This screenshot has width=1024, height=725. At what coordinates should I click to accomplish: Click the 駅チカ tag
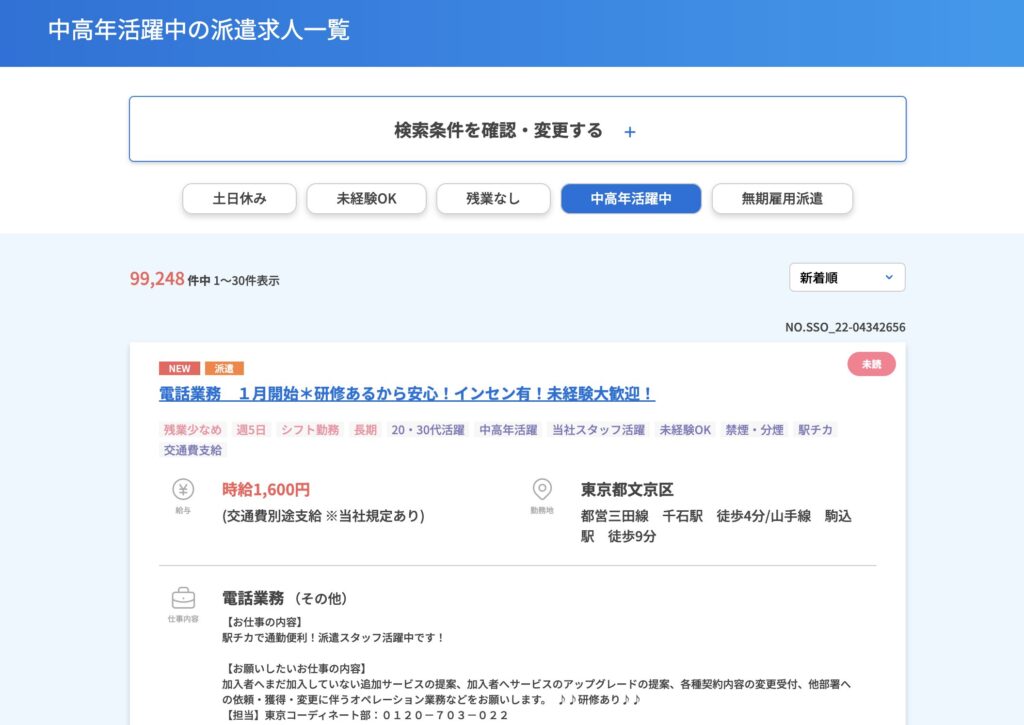tap(815, 430)
